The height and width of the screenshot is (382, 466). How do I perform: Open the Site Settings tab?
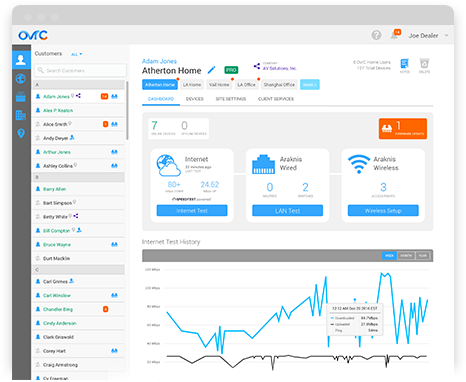pyautogui.click(x=231, y=99)
